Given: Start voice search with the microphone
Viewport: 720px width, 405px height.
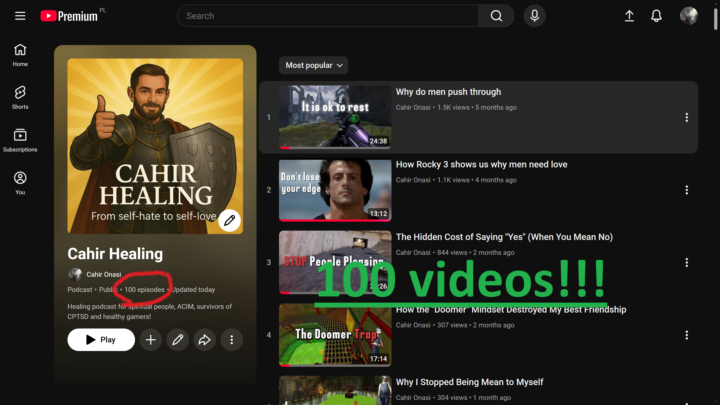Looking at the screenshot, I should coord(534,16).
